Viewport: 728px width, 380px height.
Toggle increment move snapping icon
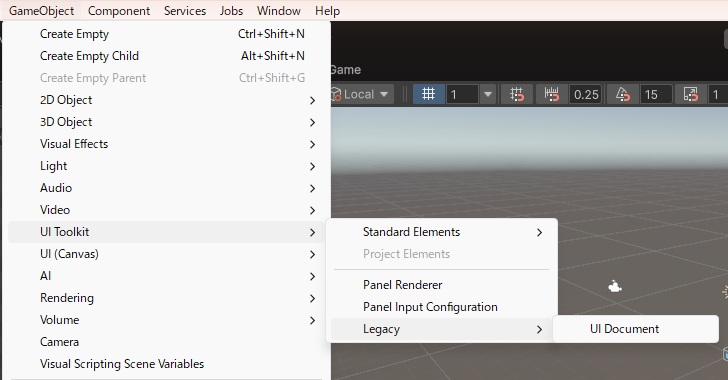pyautogui.click(x=552, y=94)
